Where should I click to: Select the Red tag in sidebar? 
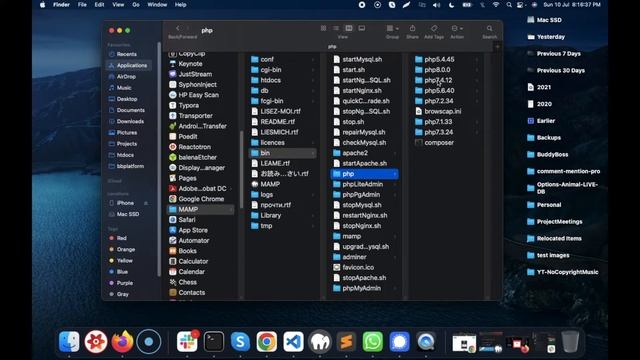tap(121, 238)
